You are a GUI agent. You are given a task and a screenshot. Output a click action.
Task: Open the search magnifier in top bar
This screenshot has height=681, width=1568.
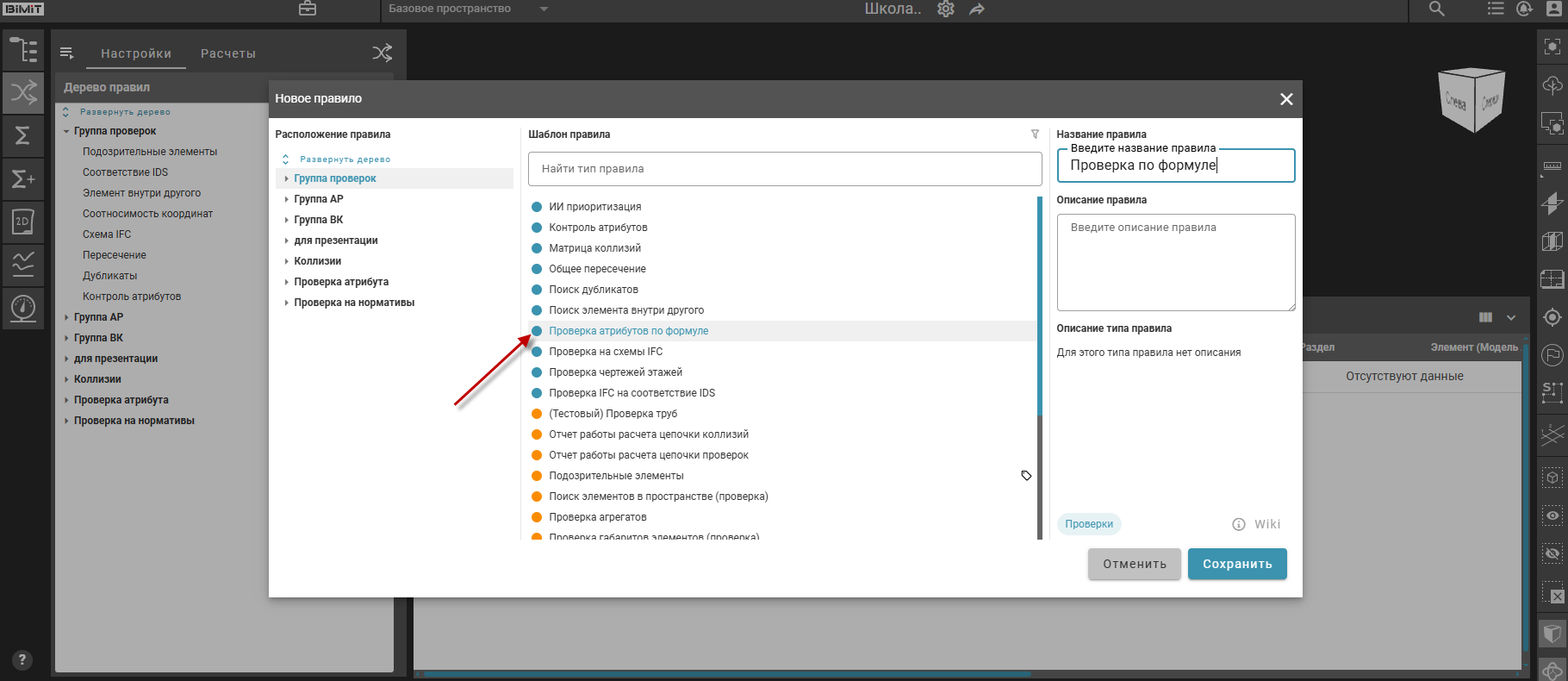(x=1436, y=9)
